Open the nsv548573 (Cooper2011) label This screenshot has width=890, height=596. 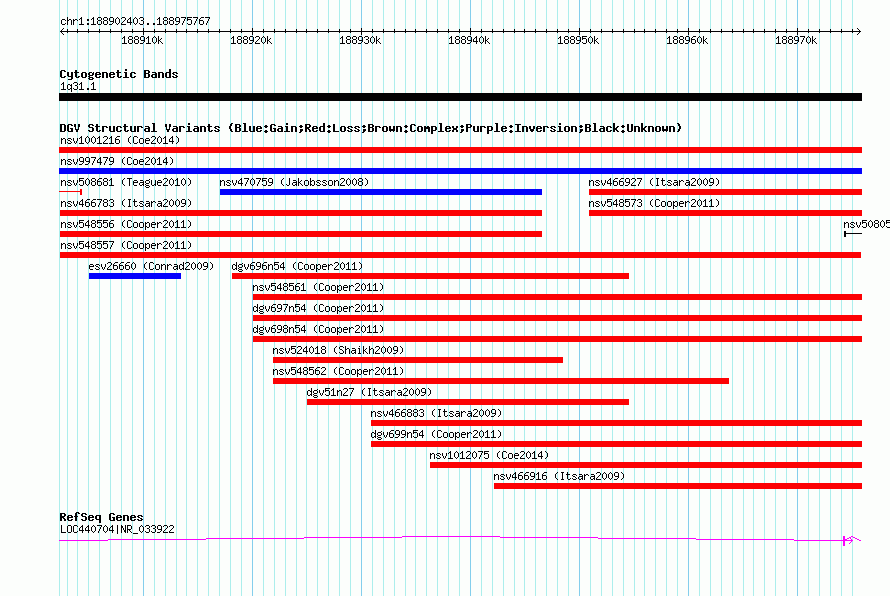pyautogui.click(x=654, y=203)
